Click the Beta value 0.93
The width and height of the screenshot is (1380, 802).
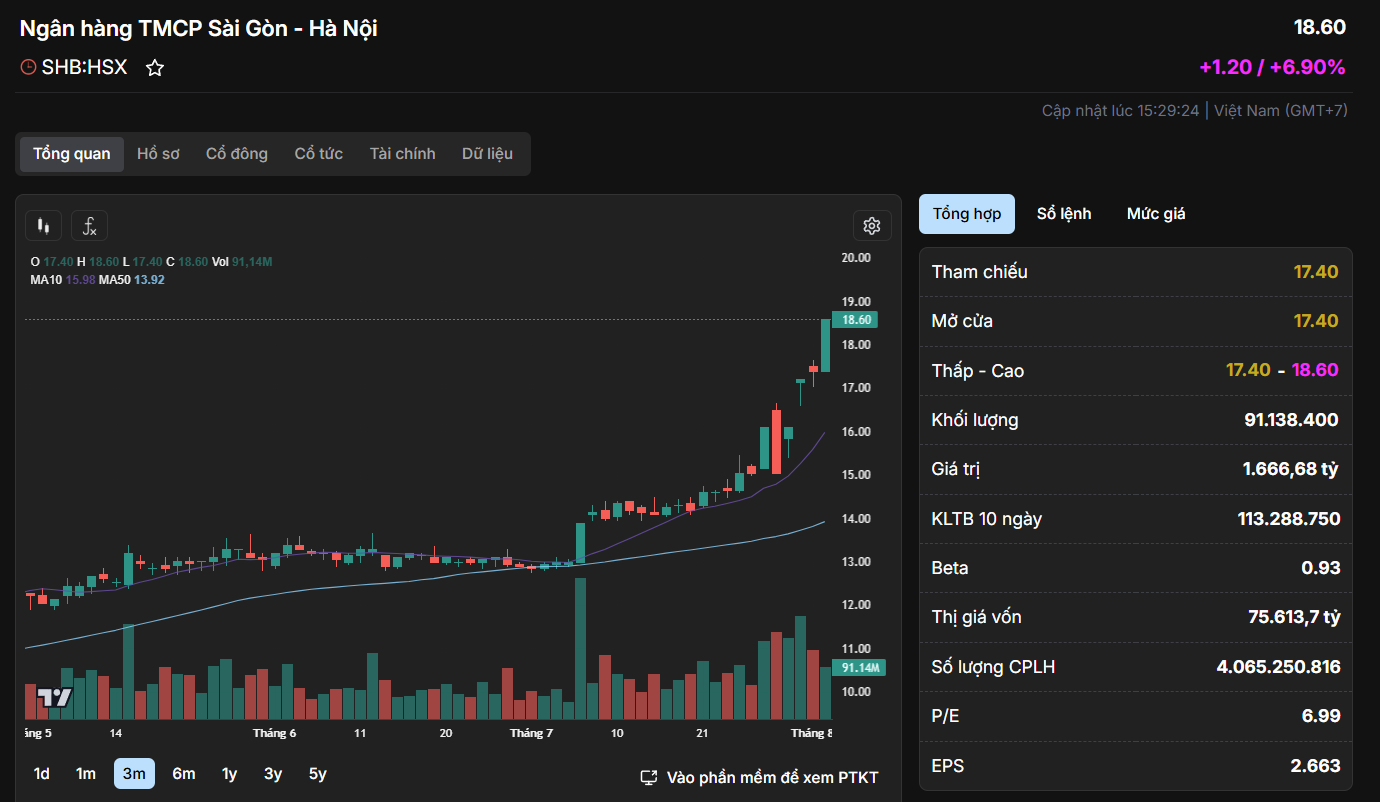pyautogui.click(x=1320, y=568)
